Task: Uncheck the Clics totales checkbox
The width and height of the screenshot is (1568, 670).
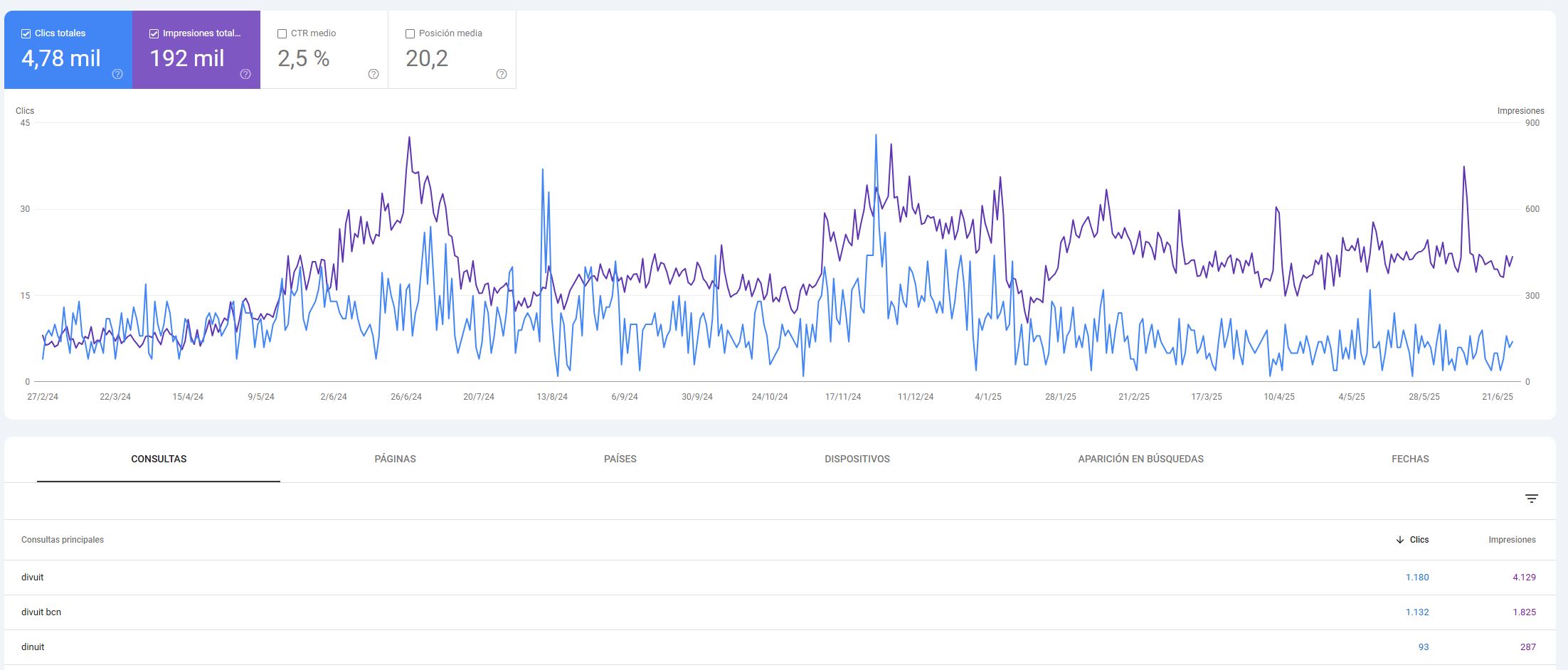Action: 26,33
